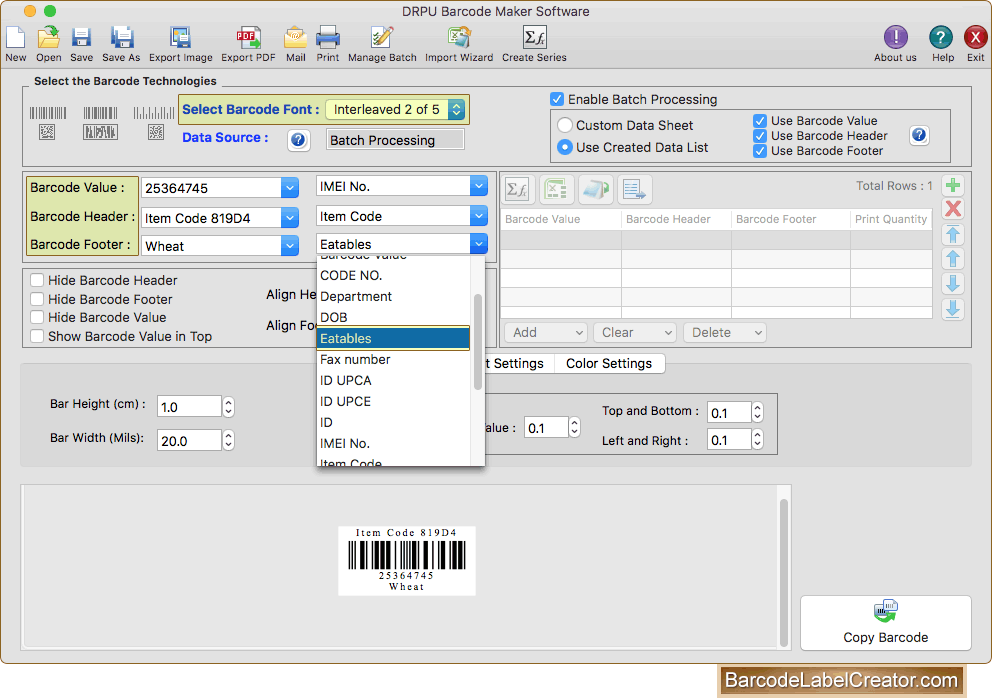Click the Top and Bottom margin field

point(729,413)
